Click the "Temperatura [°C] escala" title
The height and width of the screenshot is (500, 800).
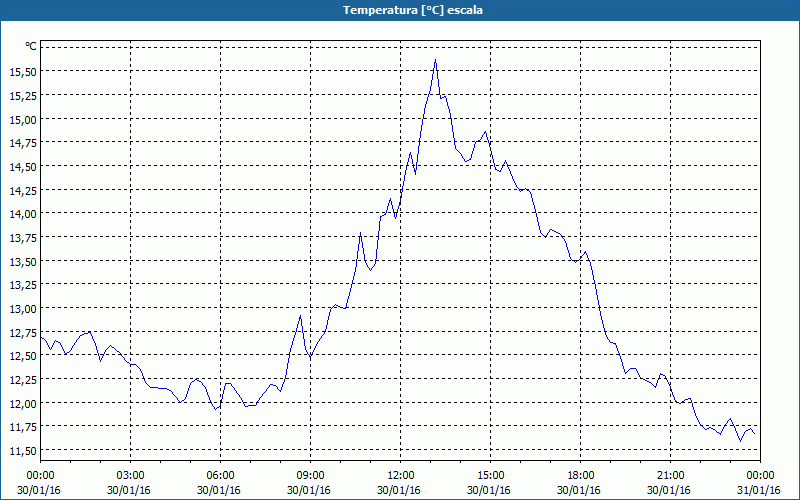click(413, 10)
